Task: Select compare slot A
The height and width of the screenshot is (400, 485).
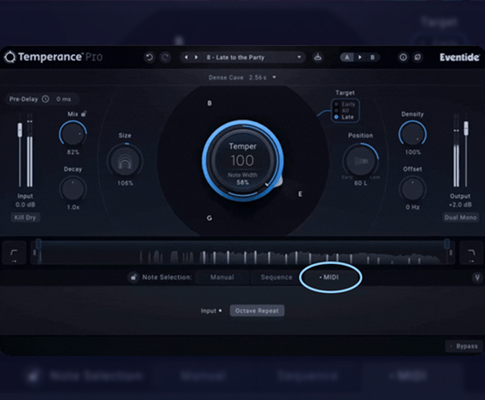Action: (x=347, y=57)
